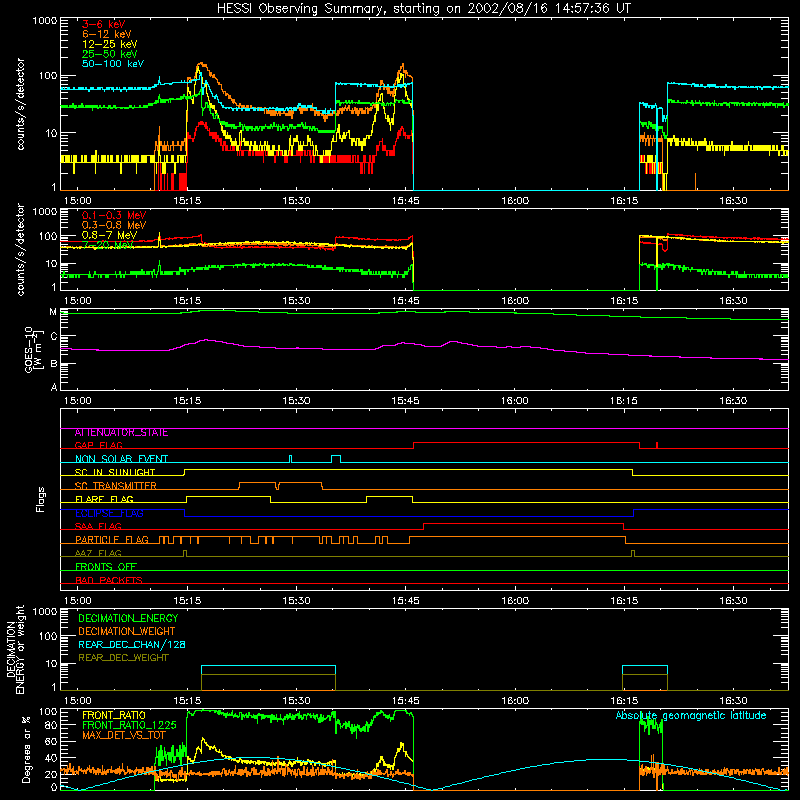This screenshot has height=800, width=800.
Task: Select the NON_SOLAR_EVENT flag label
Action: pyautogui.click(x=121, y=459)
